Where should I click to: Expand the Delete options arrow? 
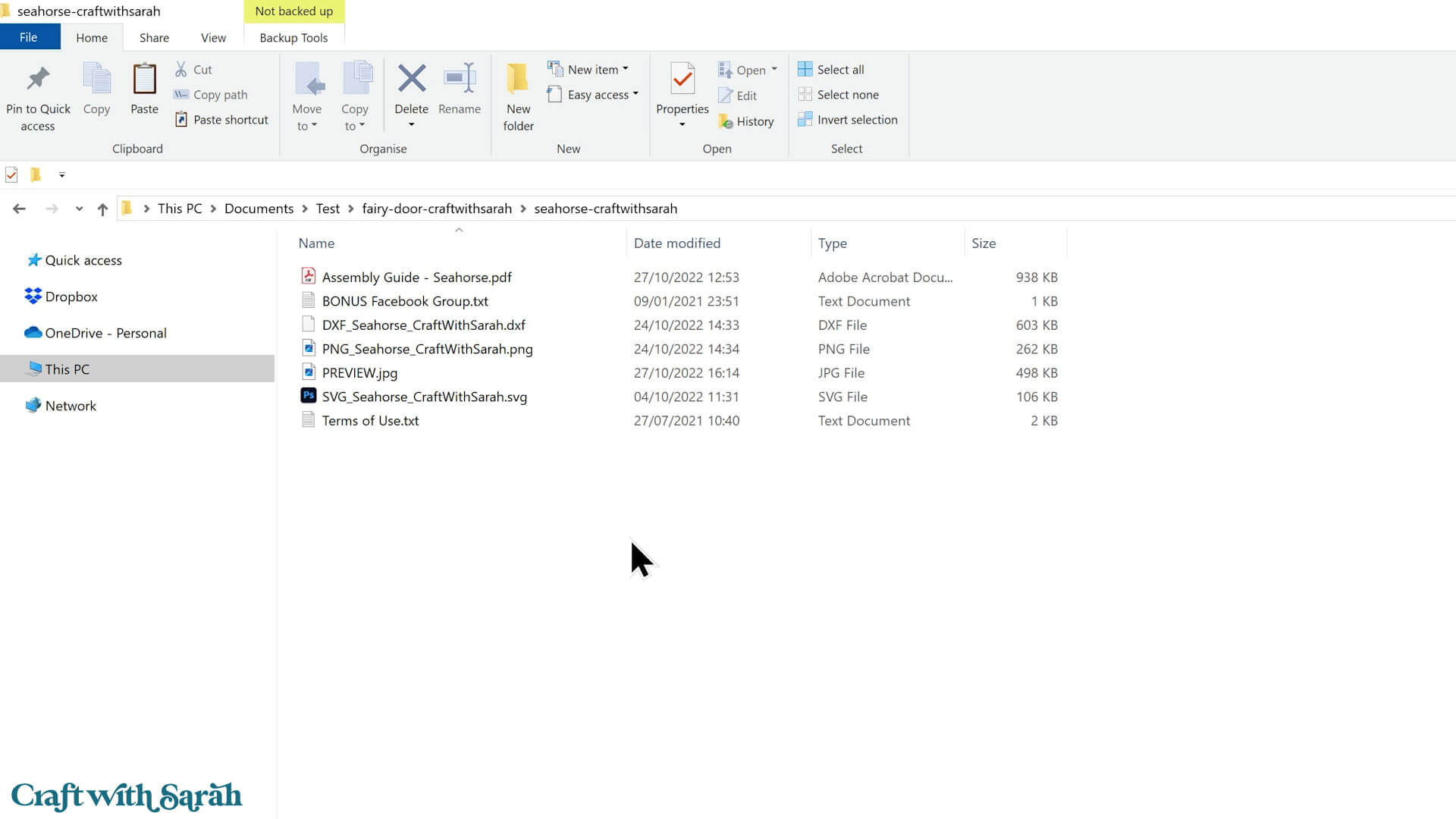[411, 125]
